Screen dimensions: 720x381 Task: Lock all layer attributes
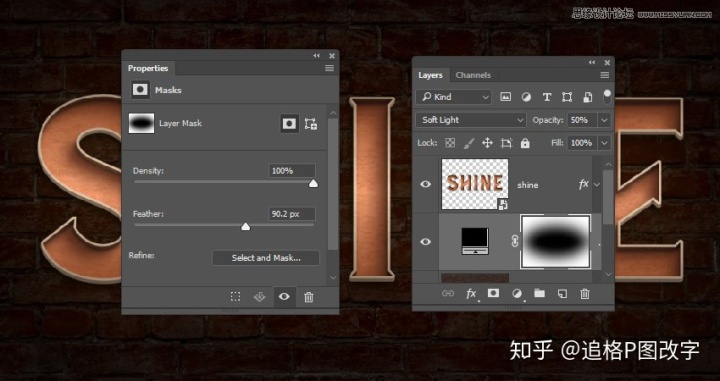(x=525, y=143)
